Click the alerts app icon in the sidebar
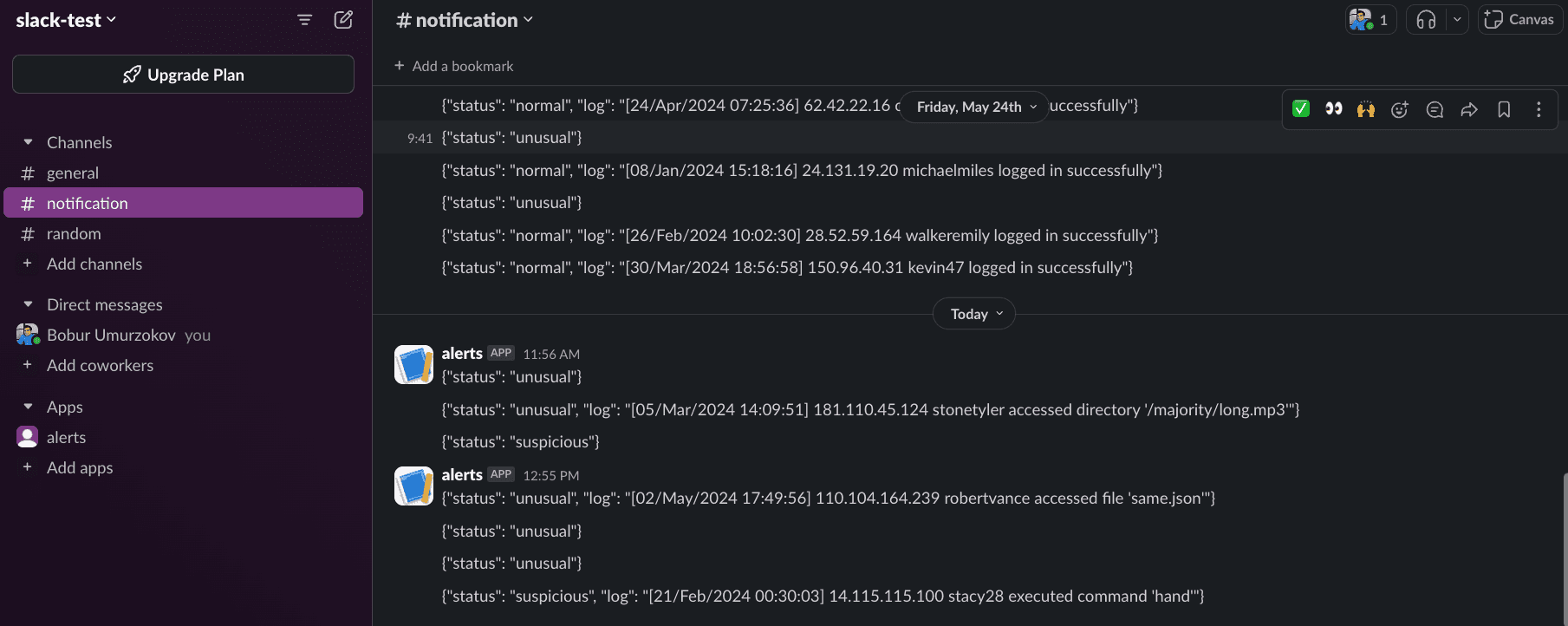1568x626 pixels. tap(28, 437)
